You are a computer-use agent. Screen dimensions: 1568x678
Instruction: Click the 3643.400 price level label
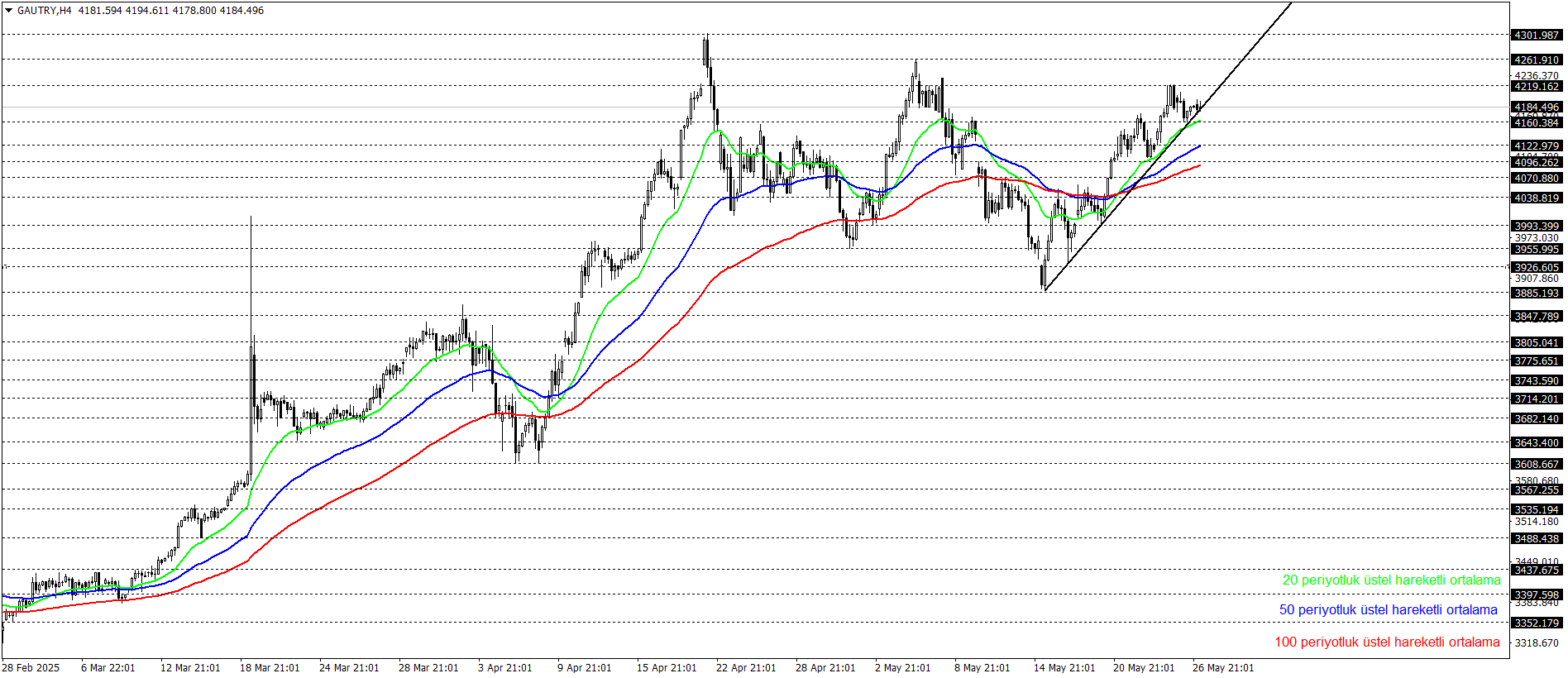[x=1537, y=443]
